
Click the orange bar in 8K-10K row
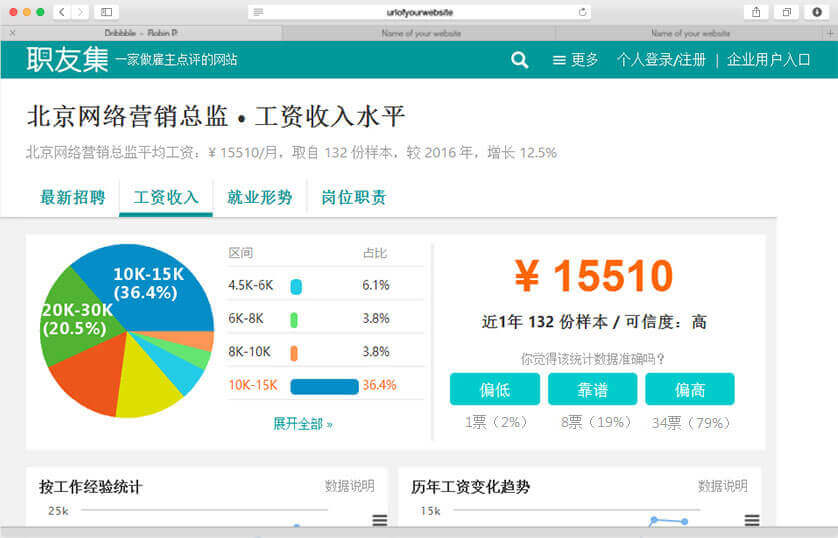click(294, 353)
